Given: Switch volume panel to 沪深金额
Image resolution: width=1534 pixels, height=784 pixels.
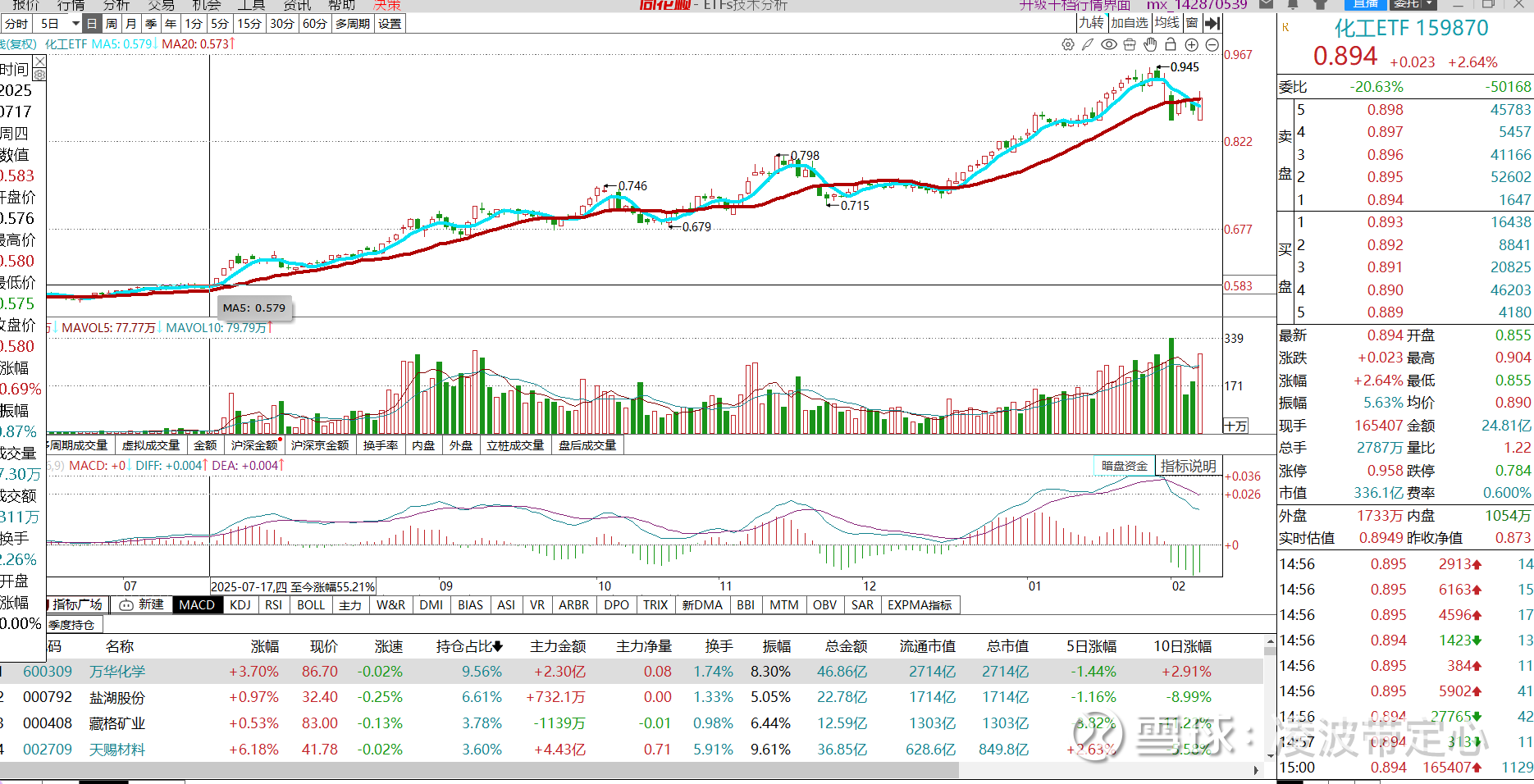Looking at the screenshot, I should pos(255,445).
